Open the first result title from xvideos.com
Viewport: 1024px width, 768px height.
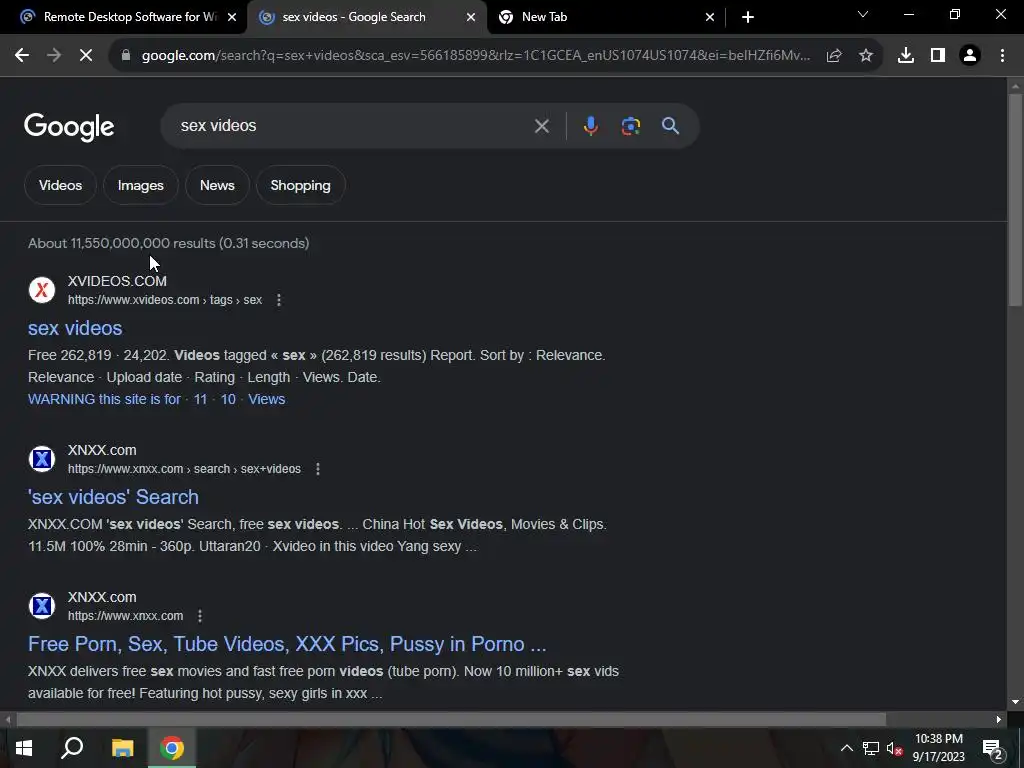point(75,328)
